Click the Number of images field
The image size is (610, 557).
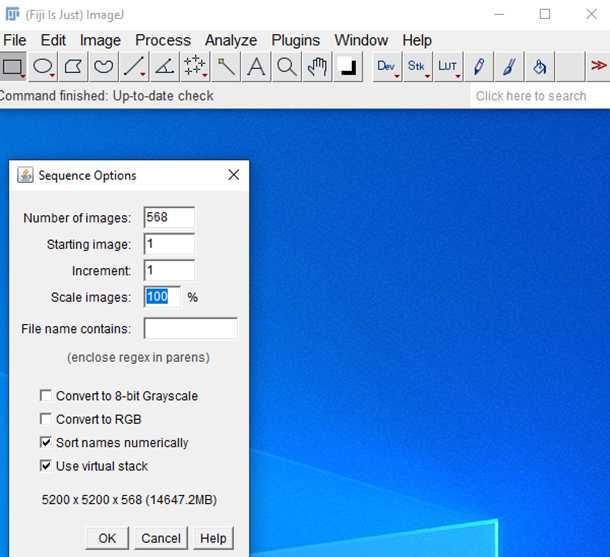pos(169,217)
